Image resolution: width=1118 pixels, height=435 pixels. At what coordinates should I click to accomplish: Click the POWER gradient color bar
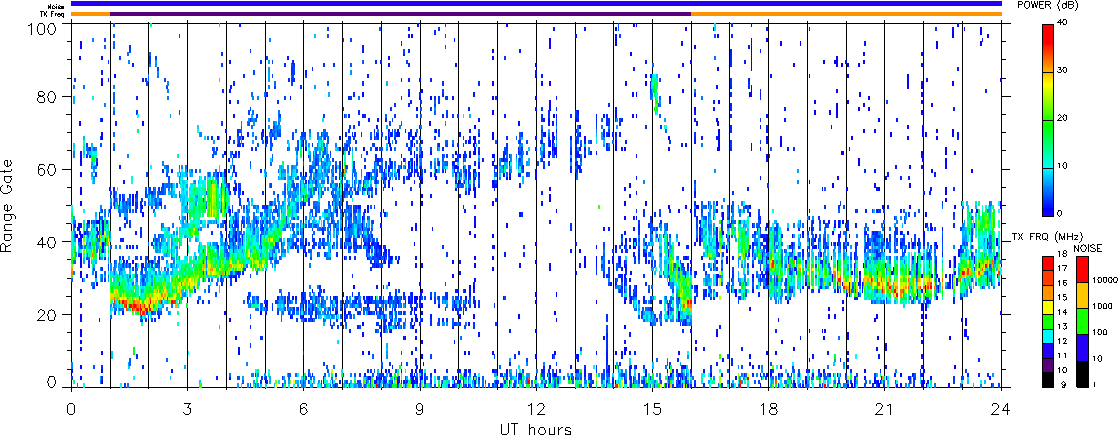click(x=1048, y=120)
